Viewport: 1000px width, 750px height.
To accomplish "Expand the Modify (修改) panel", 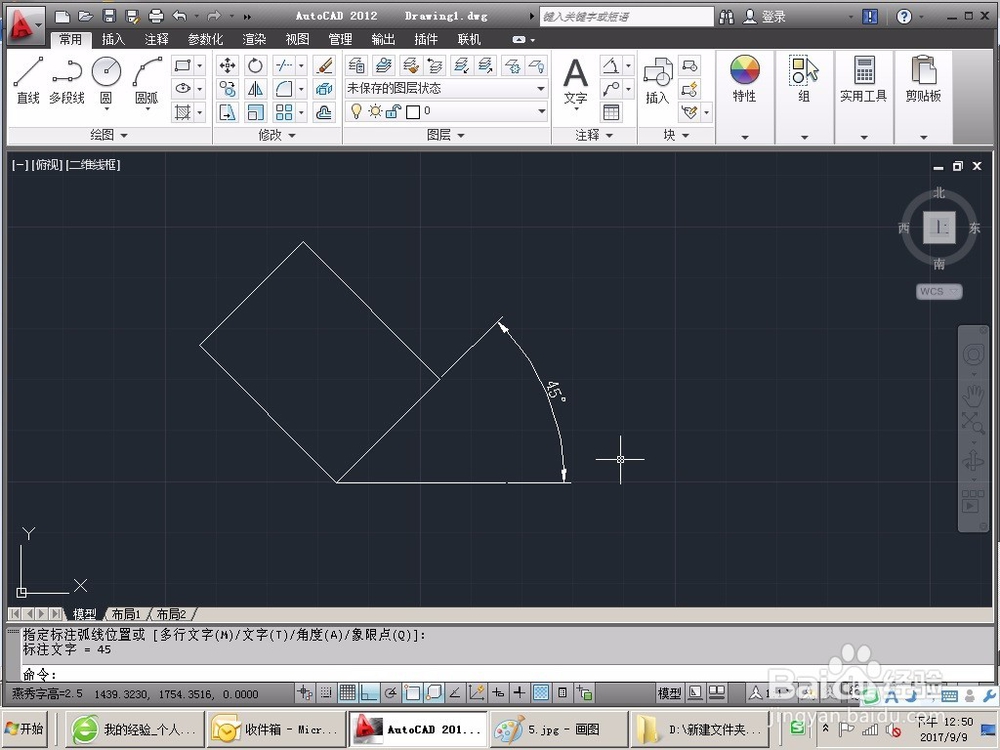I will click(277, 135).
